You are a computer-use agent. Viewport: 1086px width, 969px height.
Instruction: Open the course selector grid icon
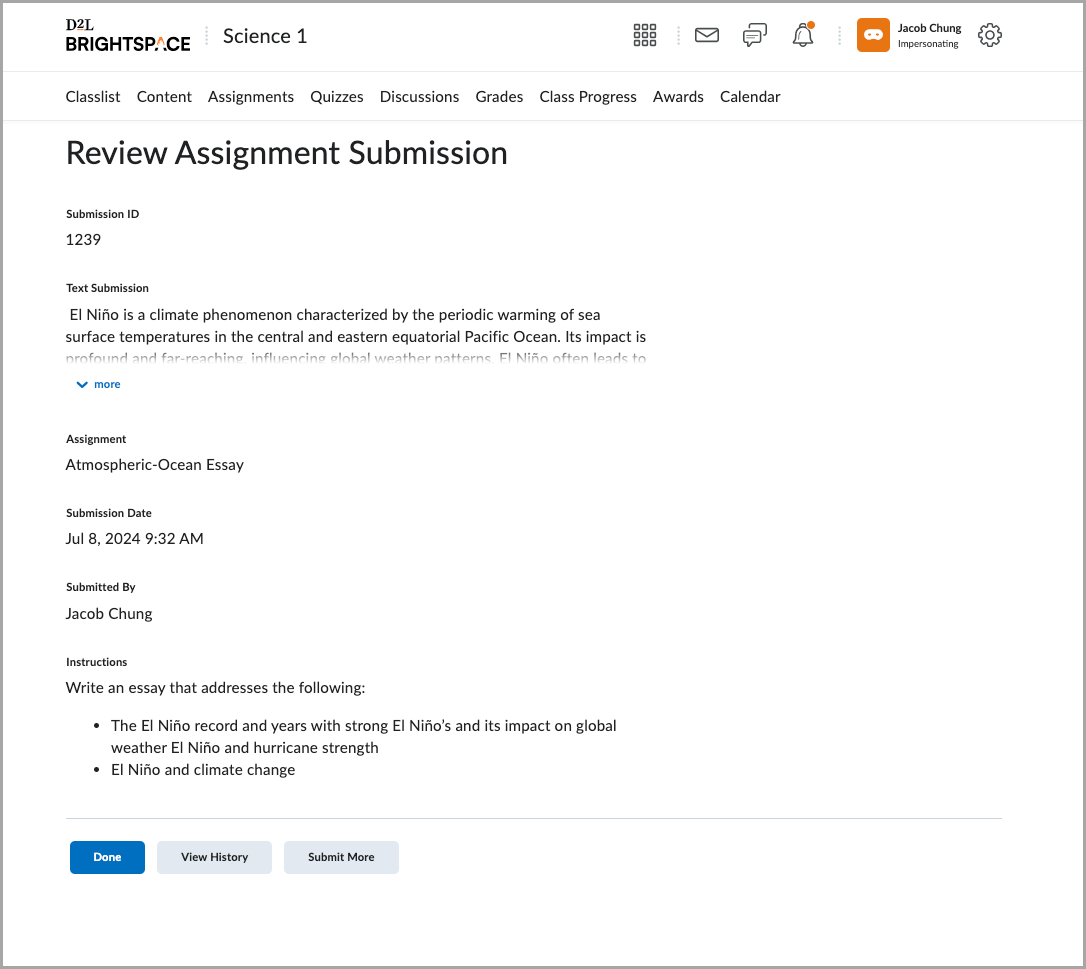(645, 36)
